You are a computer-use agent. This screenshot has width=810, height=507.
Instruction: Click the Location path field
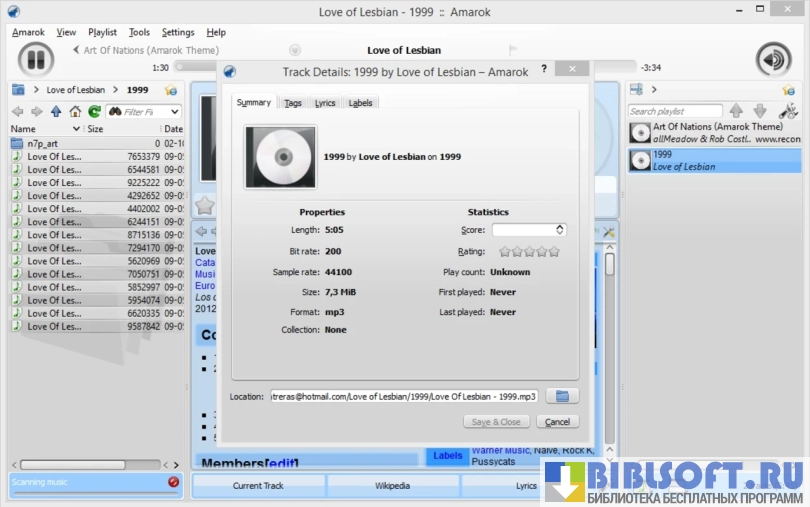[x=404, y=396]
